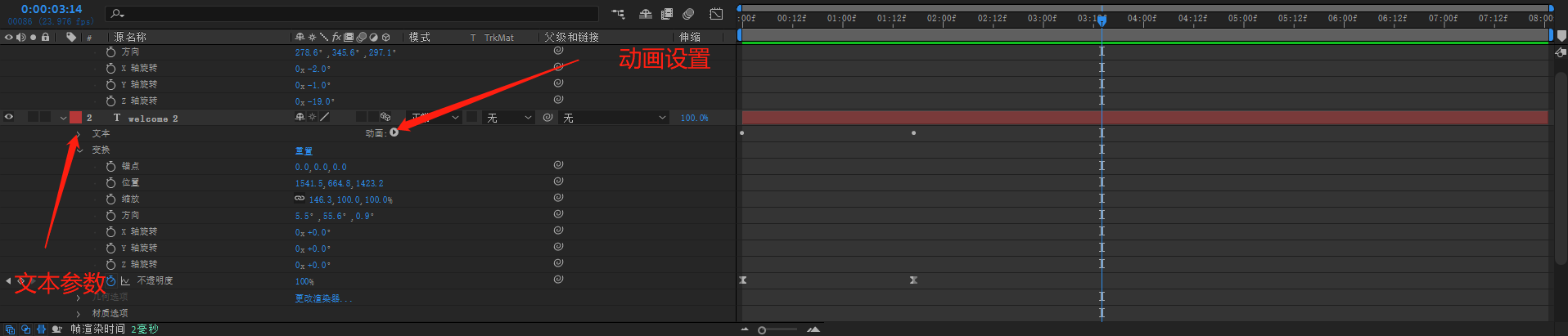Click the pick whip spiral on 不透明度 row
This screenshot has width=1568, height=336.
(x=558, y=280)
